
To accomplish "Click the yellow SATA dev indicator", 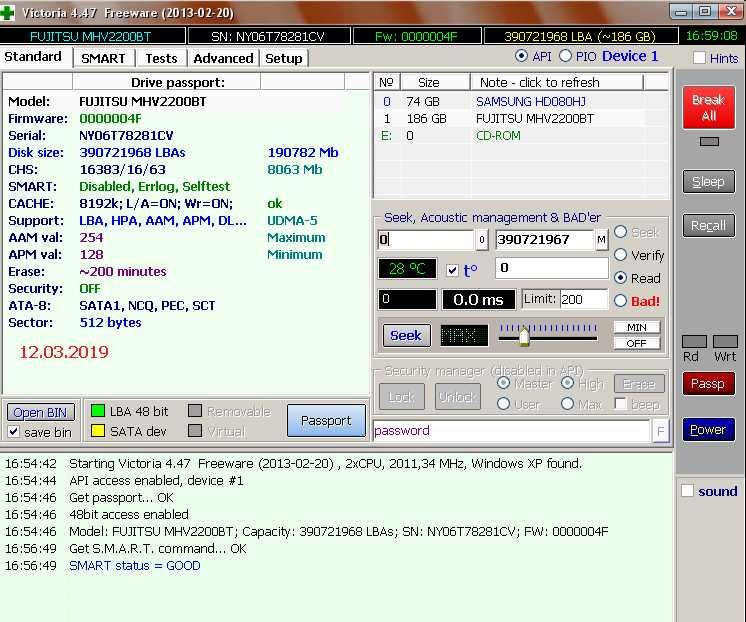I will 98,431.
